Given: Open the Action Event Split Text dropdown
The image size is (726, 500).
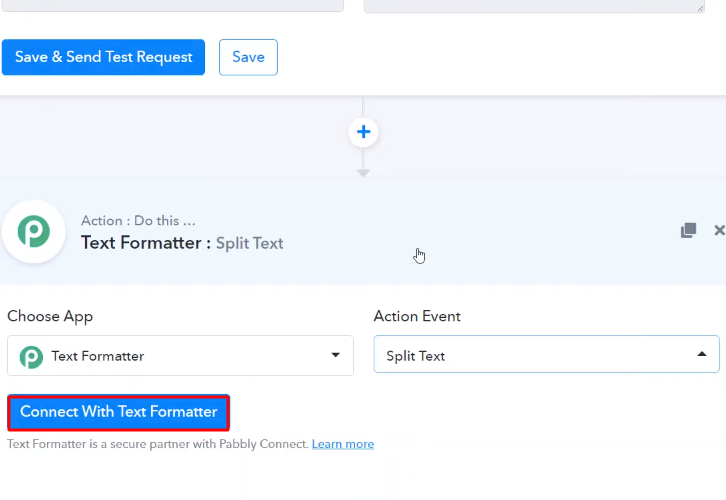Looking at the screenshot, I should [546, 354].
